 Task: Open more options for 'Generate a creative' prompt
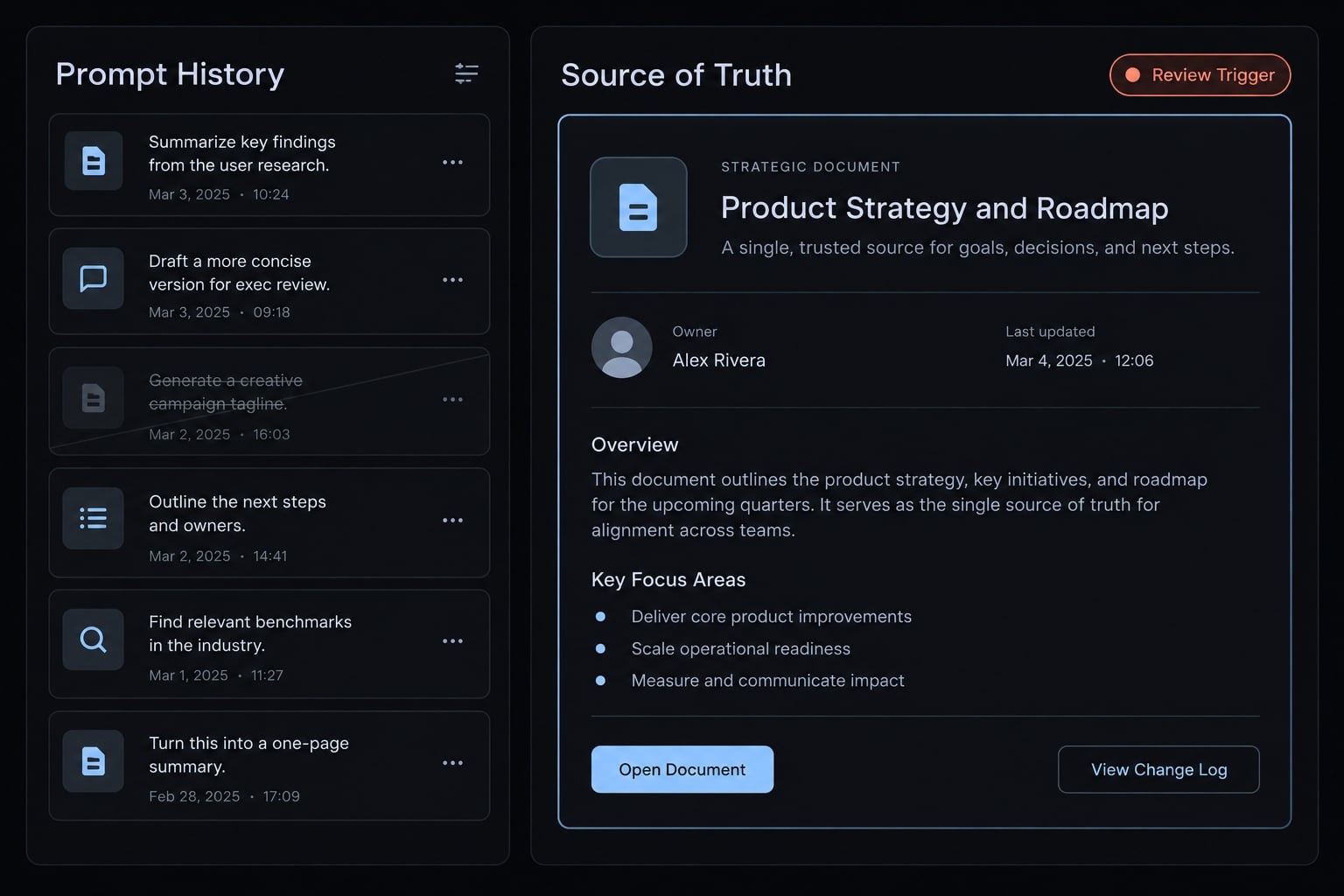pos(452,400)
